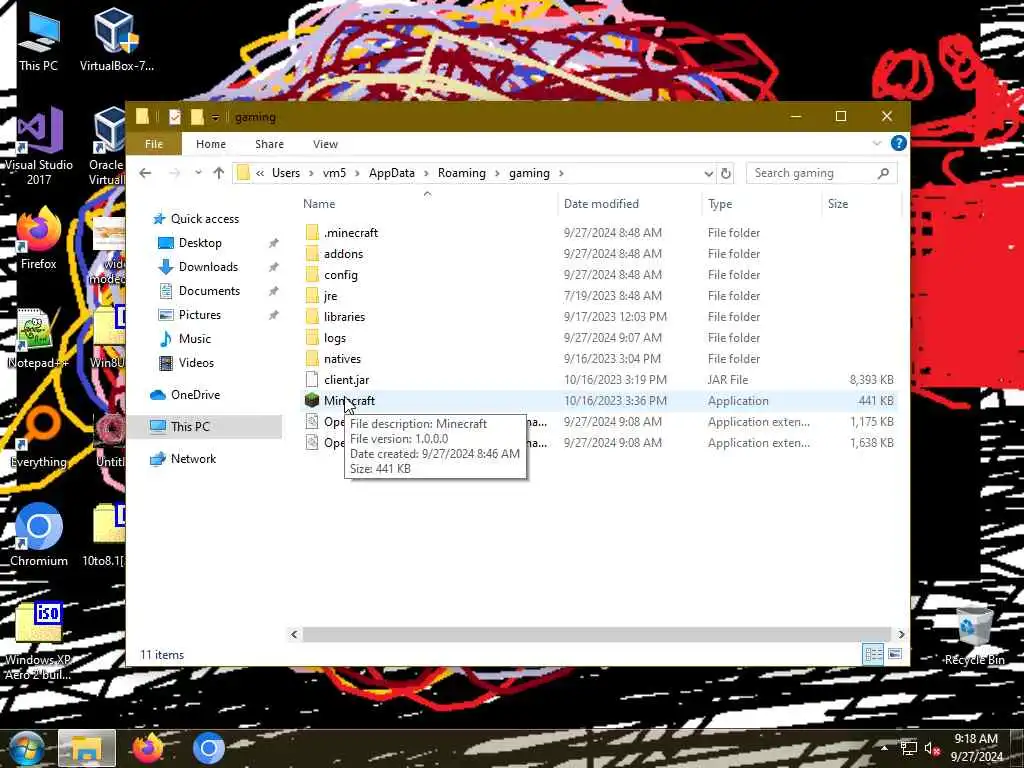
Task: Switch to large icons view in status bar
Action: coord(895,654)
